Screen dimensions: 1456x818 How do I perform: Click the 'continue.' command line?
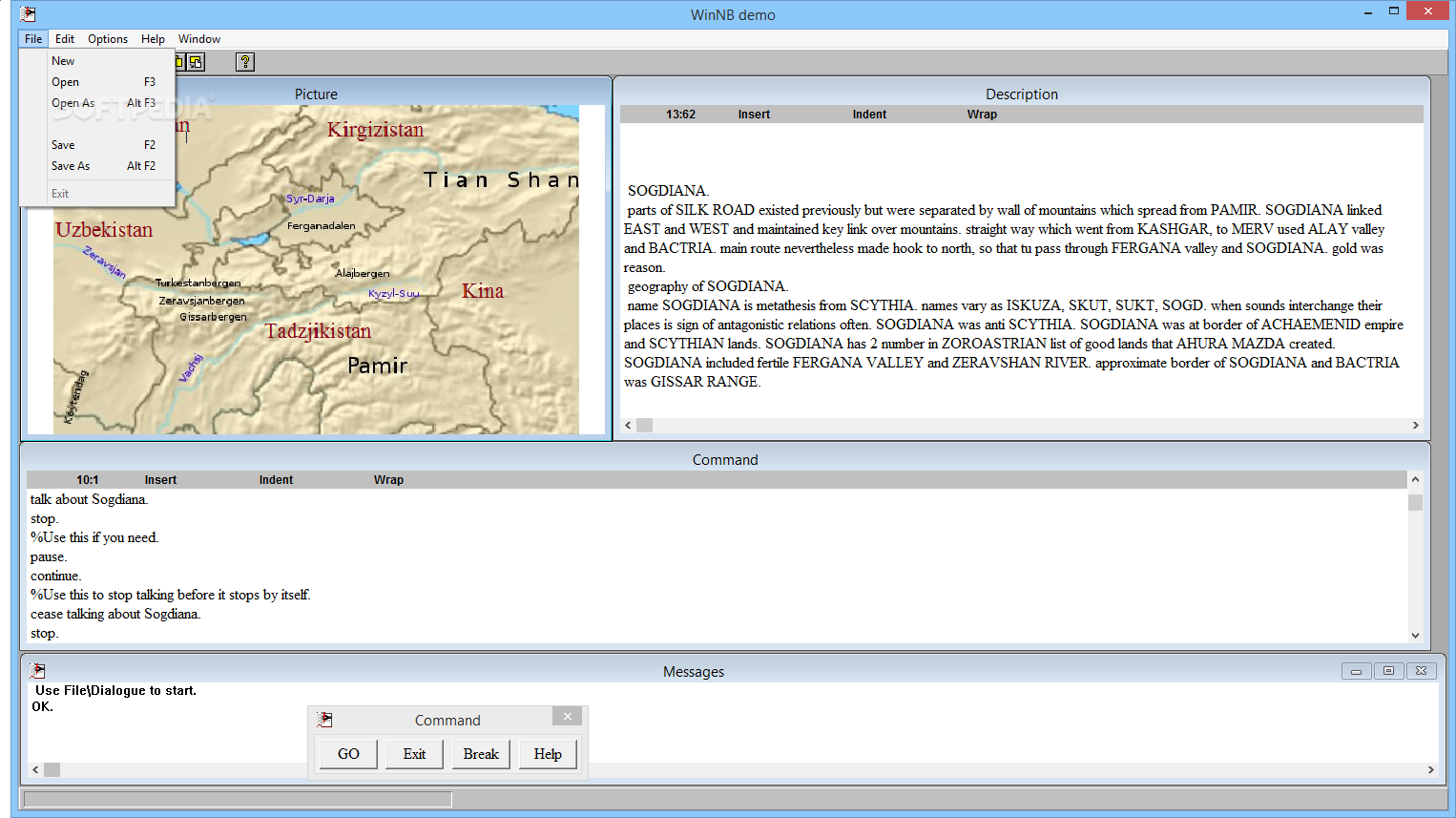55,576
